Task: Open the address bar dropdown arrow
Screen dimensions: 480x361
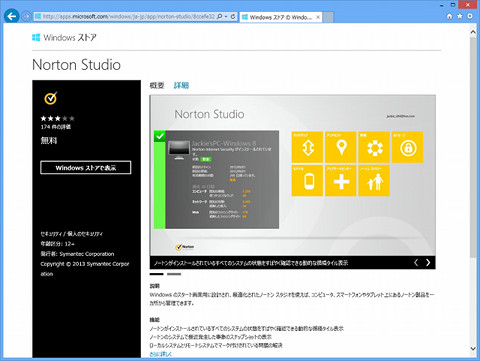Action: 226,16
